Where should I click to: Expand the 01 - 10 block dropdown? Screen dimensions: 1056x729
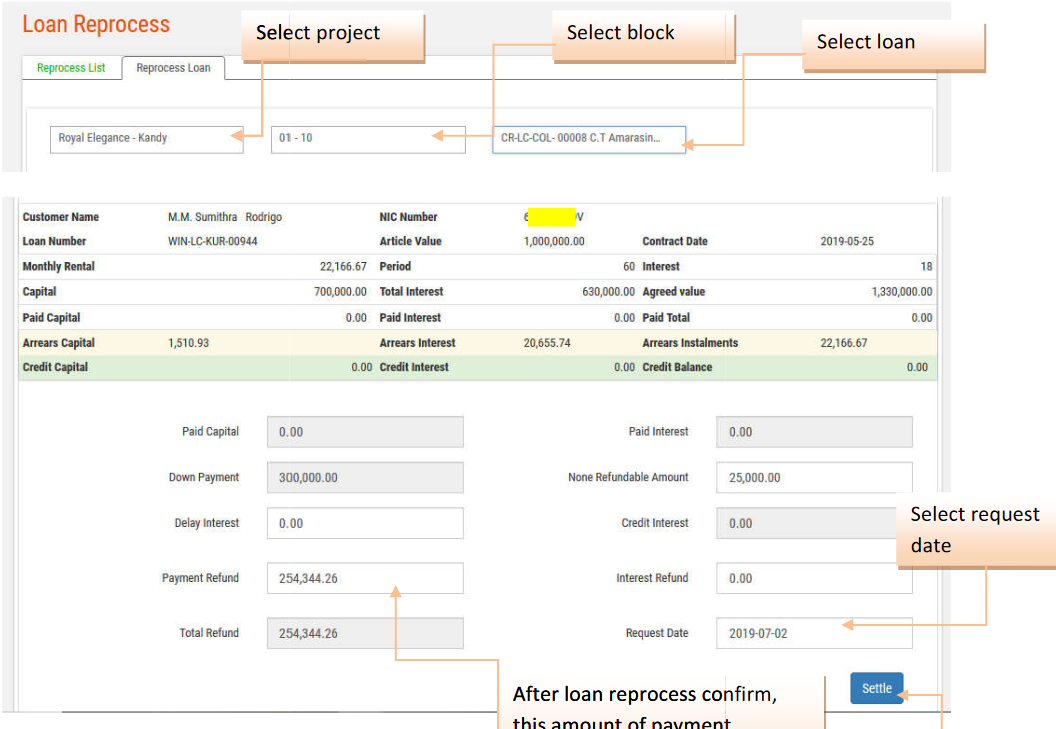point(367,138)
